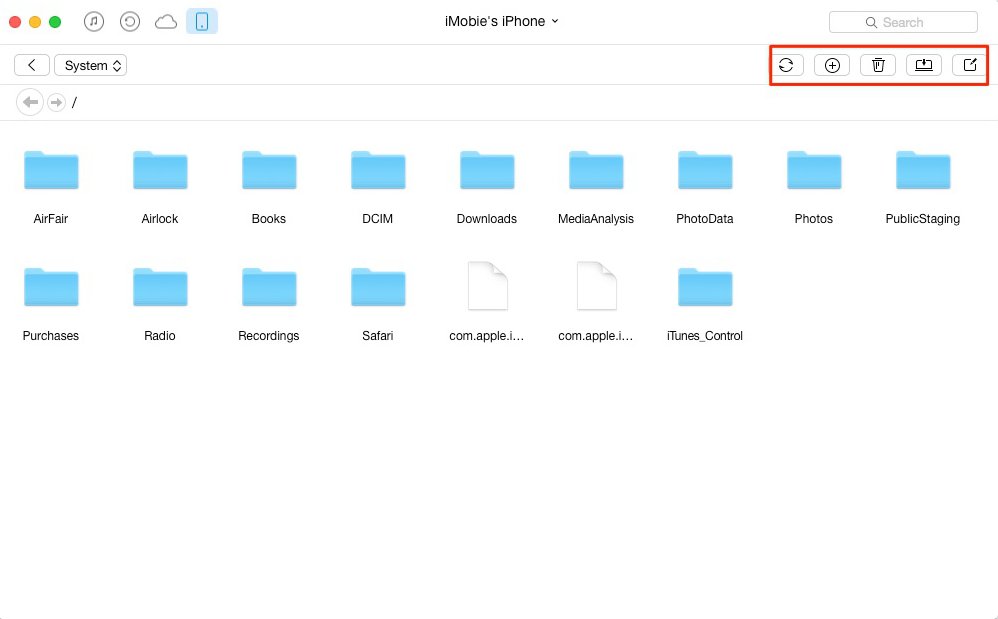Click the Search field
Image resolution: width=998 pixels, height=619 pixels.
coord(903,22)
